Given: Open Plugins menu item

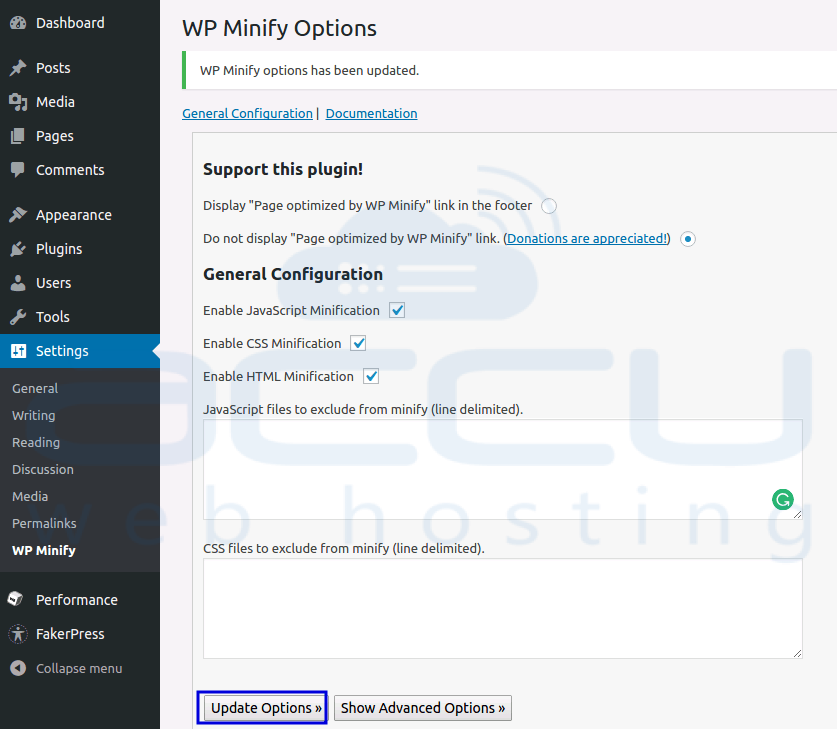Looking at the screenshot, I should (80, 249).
